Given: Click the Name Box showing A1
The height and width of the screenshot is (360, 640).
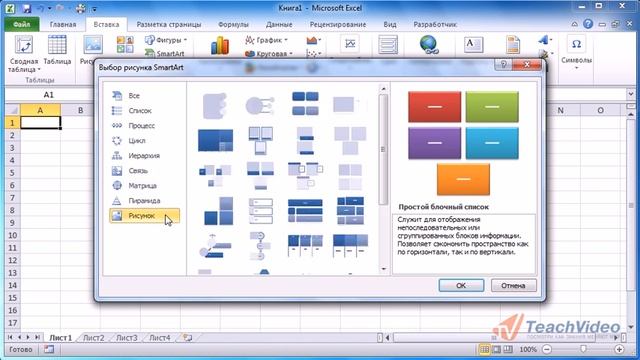Looking at the screenshot, I should 49,95.
